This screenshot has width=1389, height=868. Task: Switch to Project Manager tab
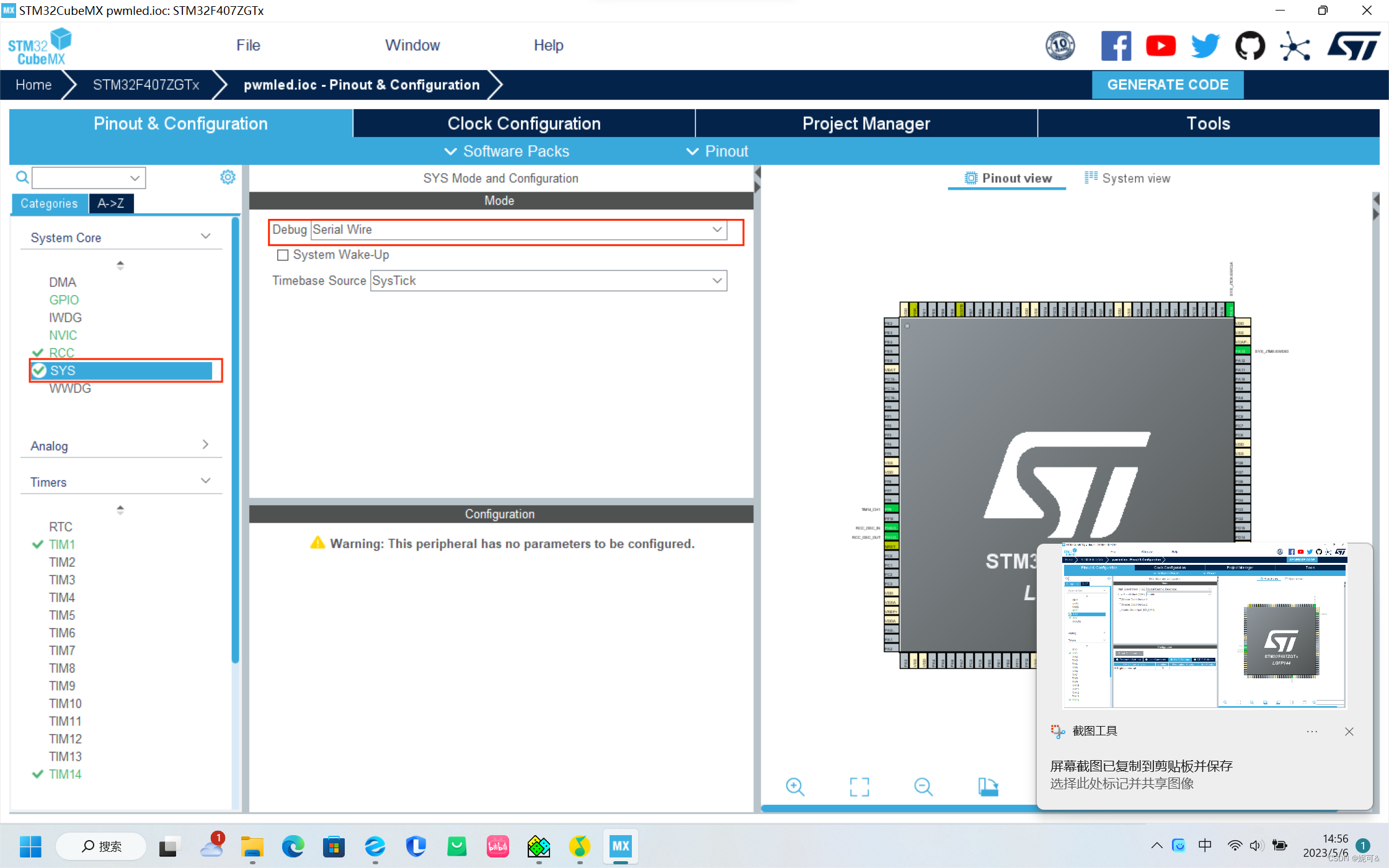point(866,123)
